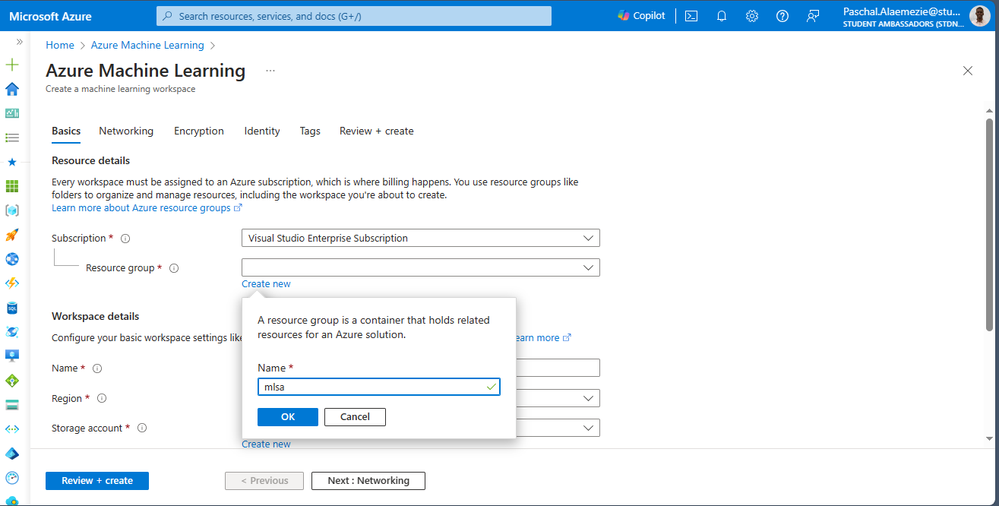999x506 pixels.
Task: Open Storage accounts icon in sidebar
Action: 11,405
